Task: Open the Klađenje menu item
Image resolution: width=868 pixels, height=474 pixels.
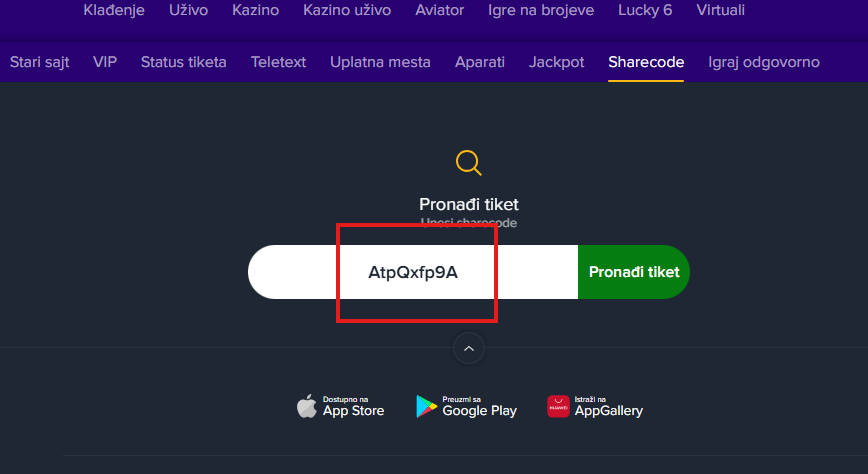Action: (x=114, y=11)
